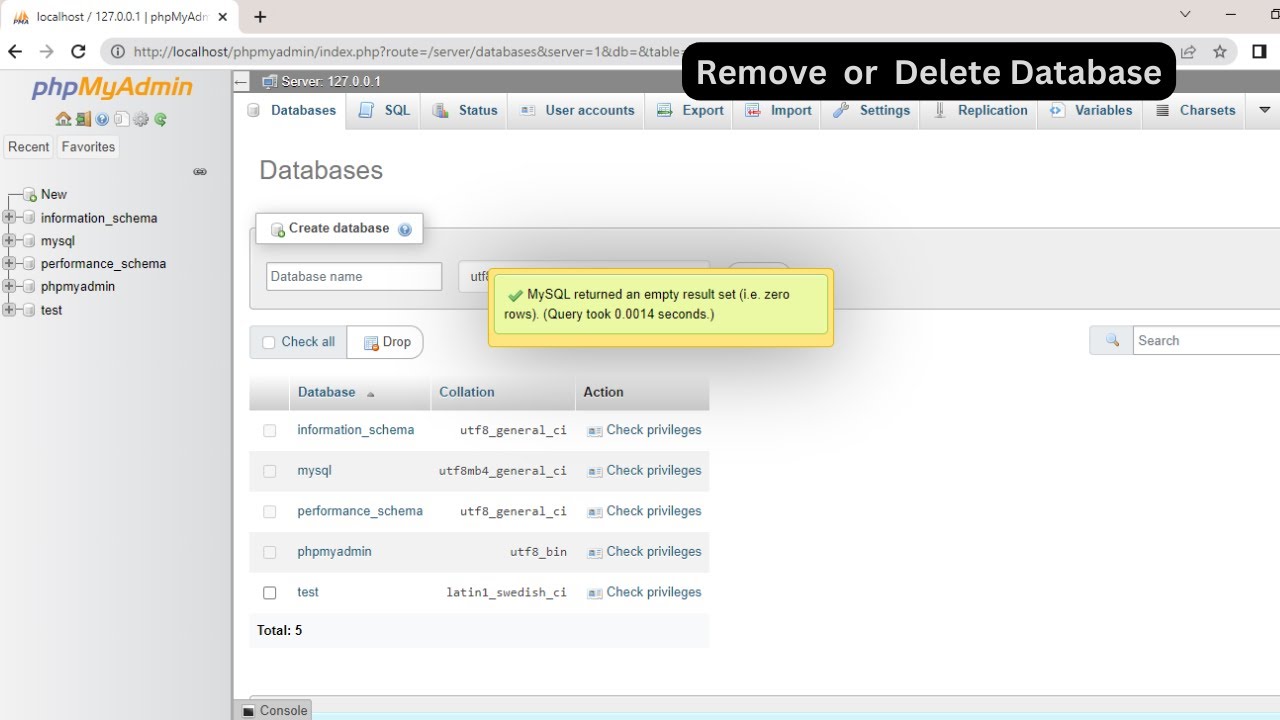Click Check privileges for mysql

[654, 471]
